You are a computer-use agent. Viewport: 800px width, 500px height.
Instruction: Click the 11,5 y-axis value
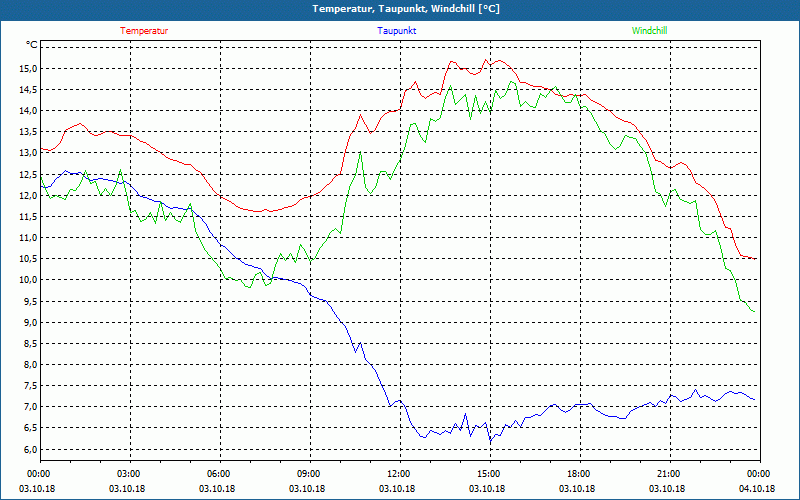tap(28, 217)
